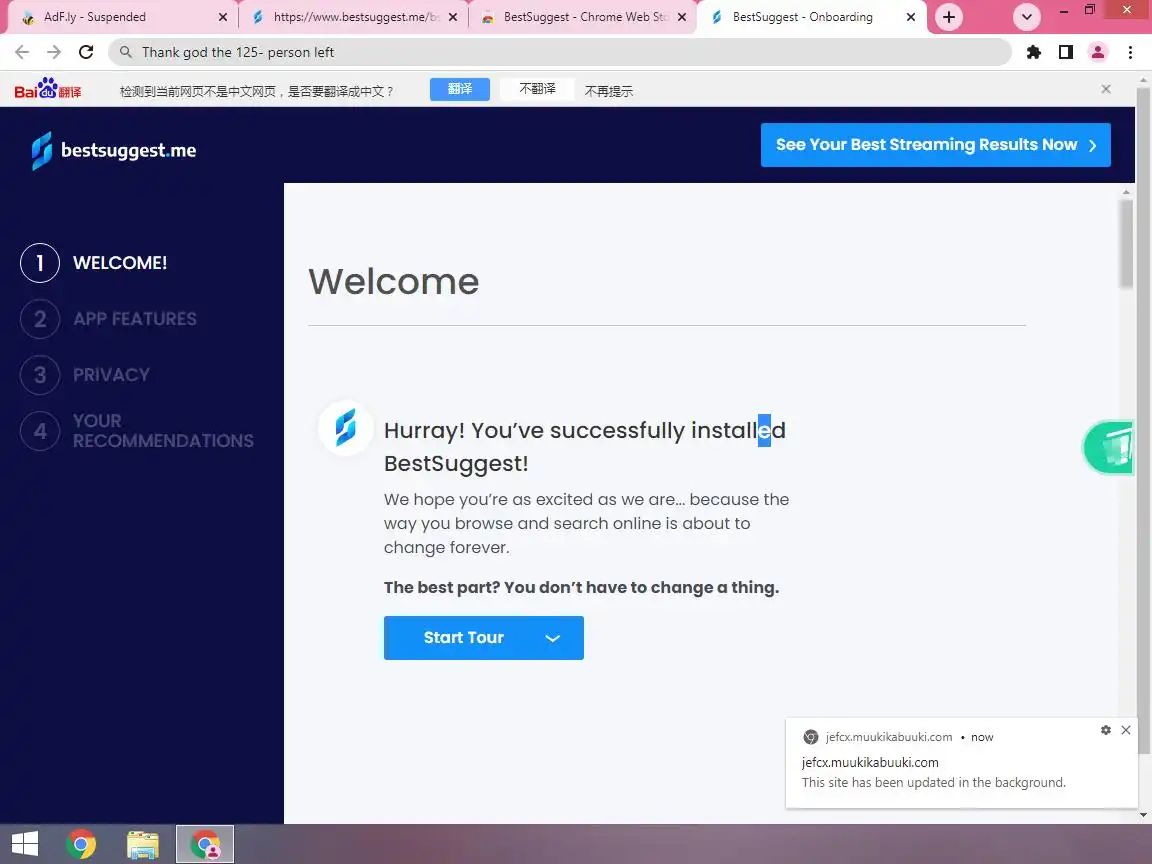Toggle the browser side panel icon

[x=1065, y=52]
